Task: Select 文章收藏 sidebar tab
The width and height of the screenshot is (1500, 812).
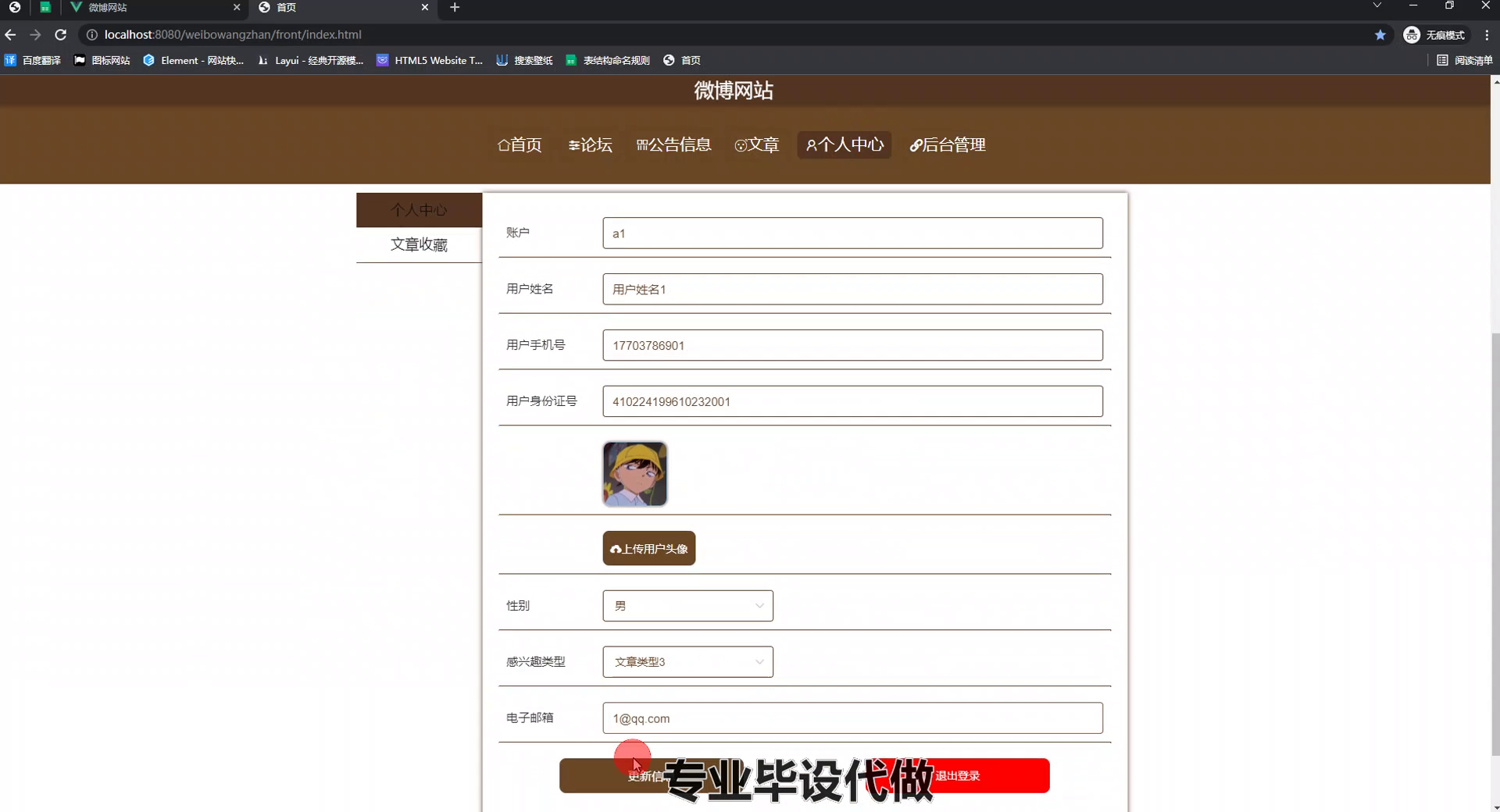Action: pyautogui.click(x=419, y=245)
